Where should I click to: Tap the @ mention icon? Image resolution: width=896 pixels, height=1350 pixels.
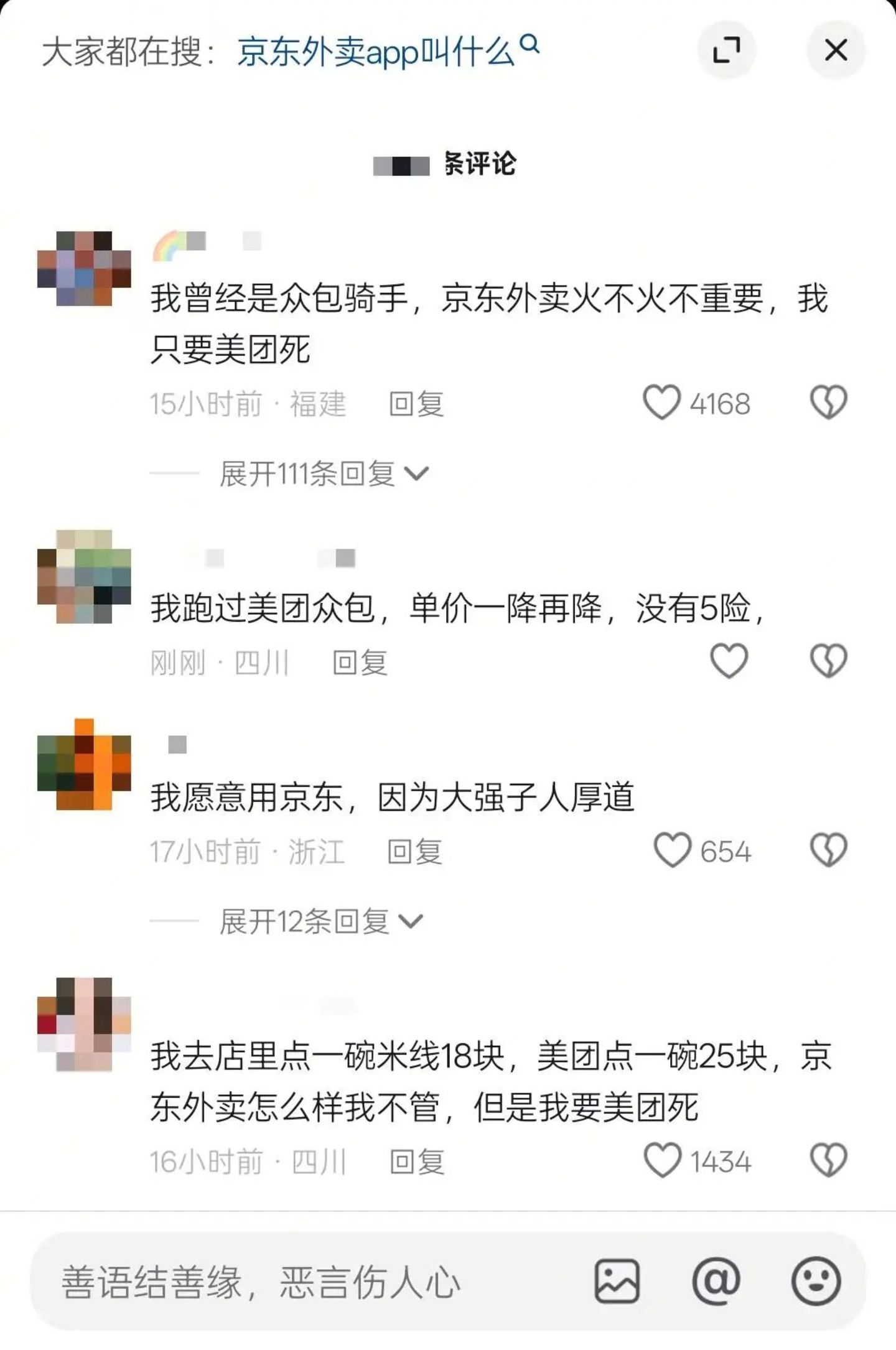(716, 1282)
